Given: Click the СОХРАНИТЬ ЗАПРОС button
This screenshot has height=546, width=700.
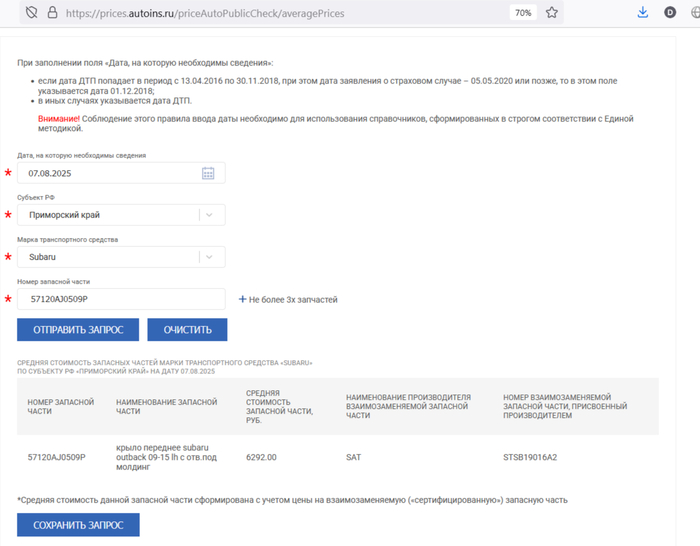Looking at the screenshot, I should coord(78,525).
